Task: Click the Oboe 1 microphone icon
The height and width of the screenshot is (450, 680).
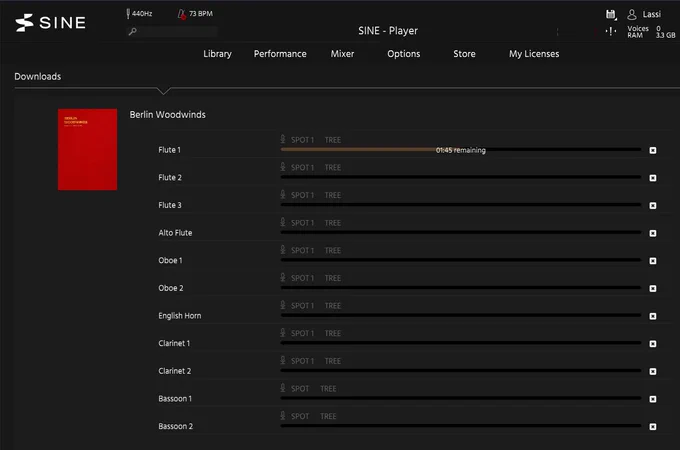Action: click(283, 250)
